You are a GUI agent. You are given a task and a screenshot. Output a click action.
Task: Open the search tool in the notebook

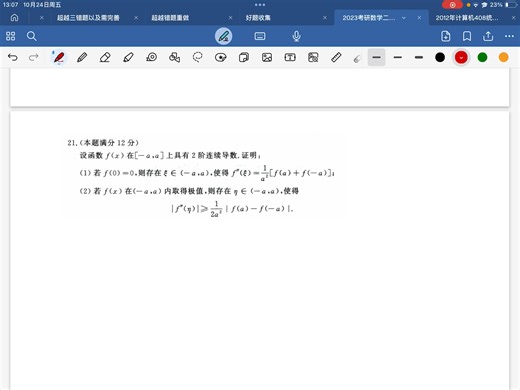click(x=32, y=36)
